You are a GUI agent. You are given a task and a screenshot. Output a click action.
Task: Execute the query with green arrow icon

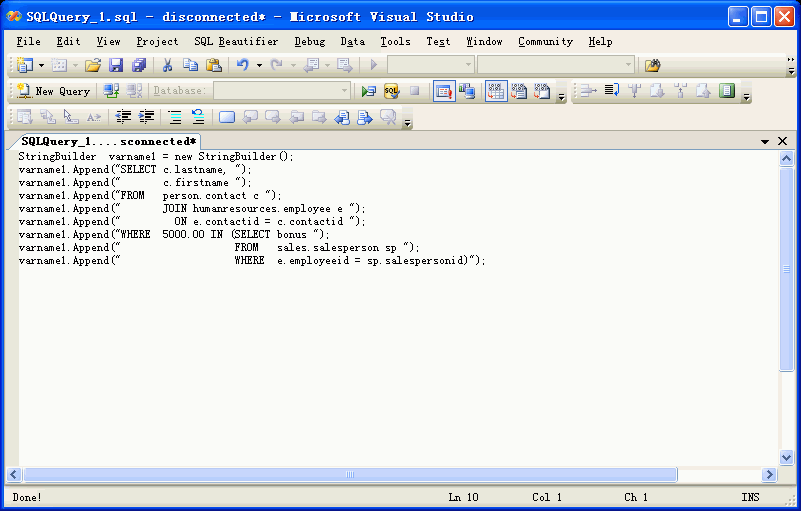(368, 91)
